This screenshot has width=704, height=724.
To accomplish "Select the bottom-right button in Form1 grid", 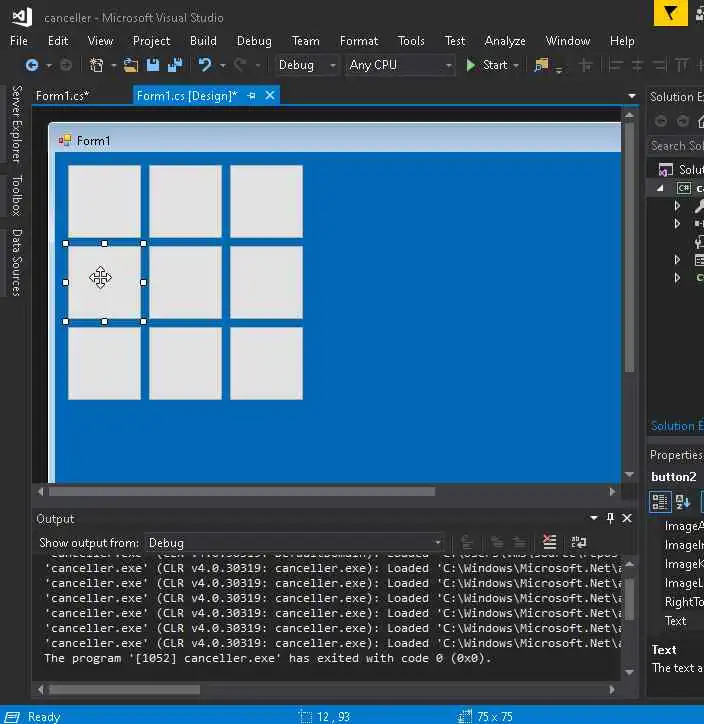I will click(266, 363).
